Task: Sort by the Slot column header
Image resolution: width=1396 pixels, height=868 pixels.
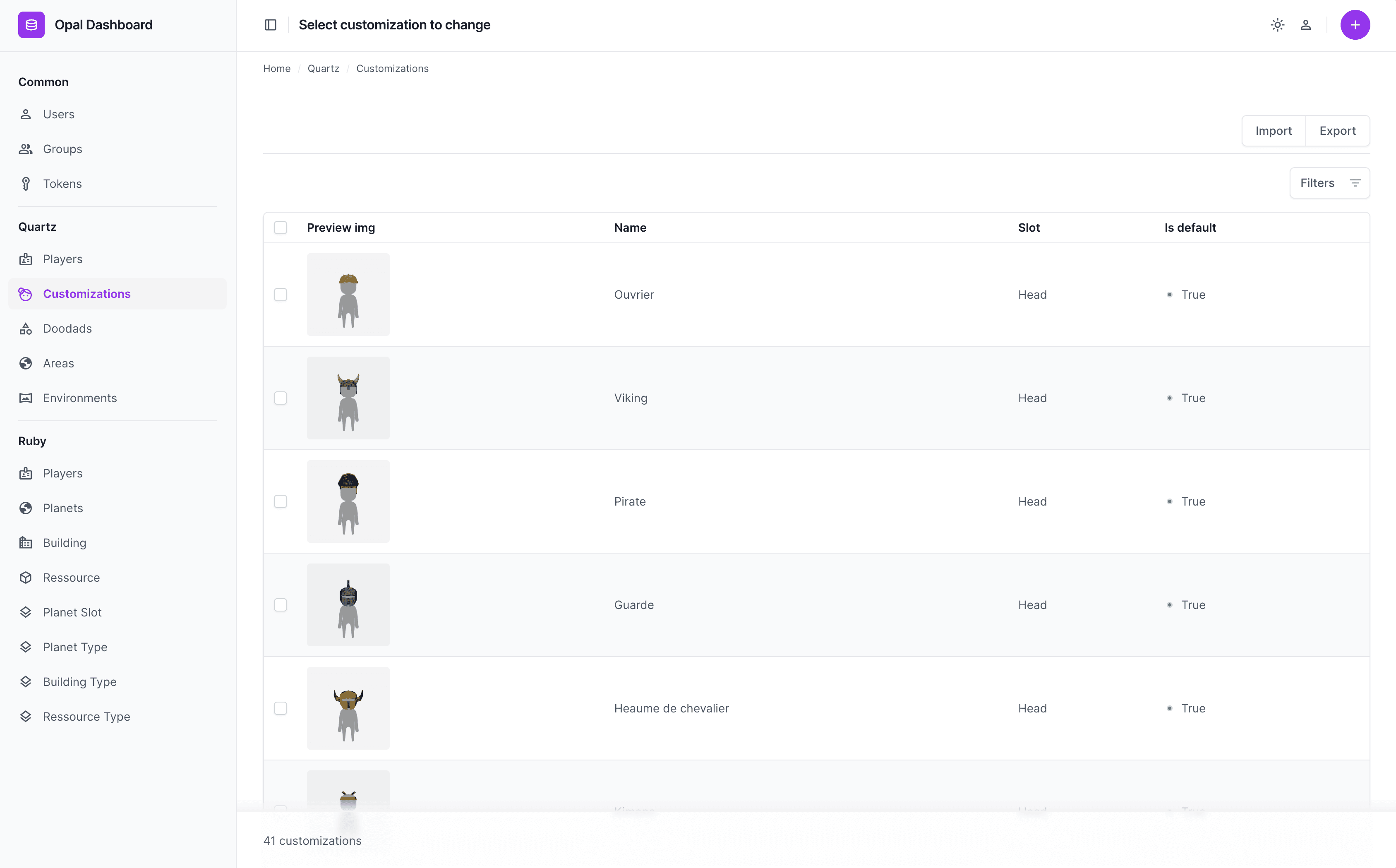Action: point(1029,228)
